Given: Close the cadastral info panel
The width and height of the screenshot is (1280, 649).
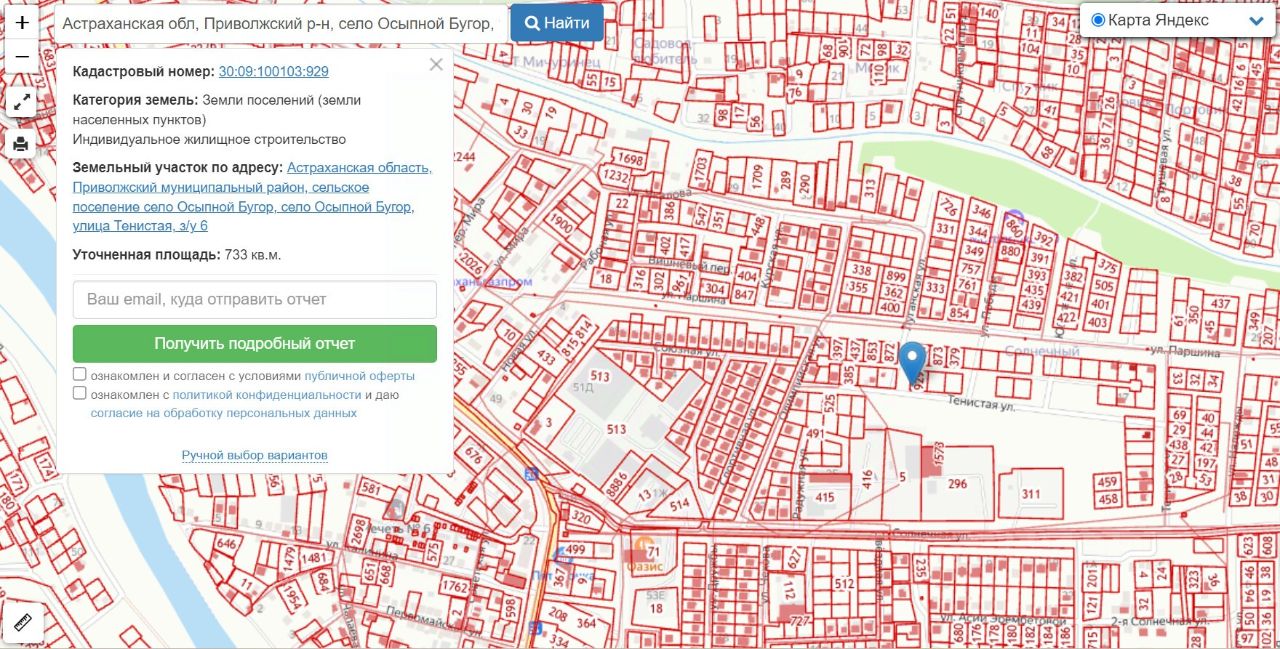Looking at the screenshot, I should pyautogui.click(x=435, y=65).
